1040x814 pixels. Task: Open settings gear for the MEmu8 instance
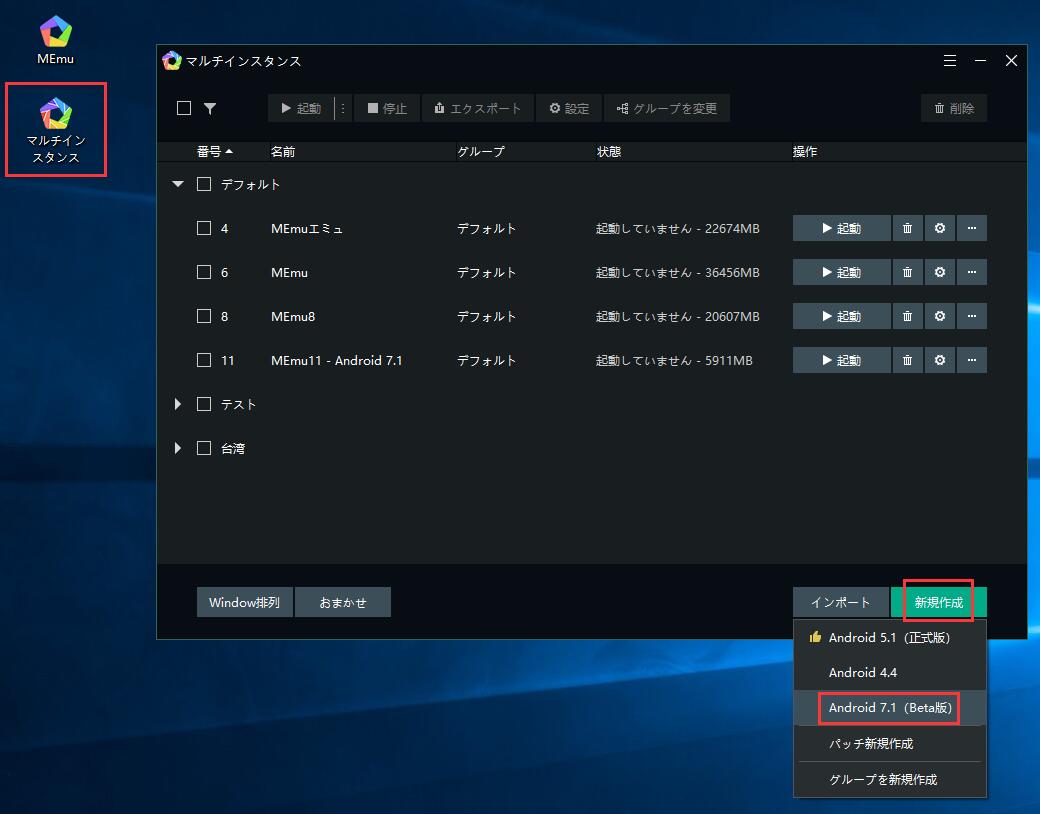(x=939, y=316)
